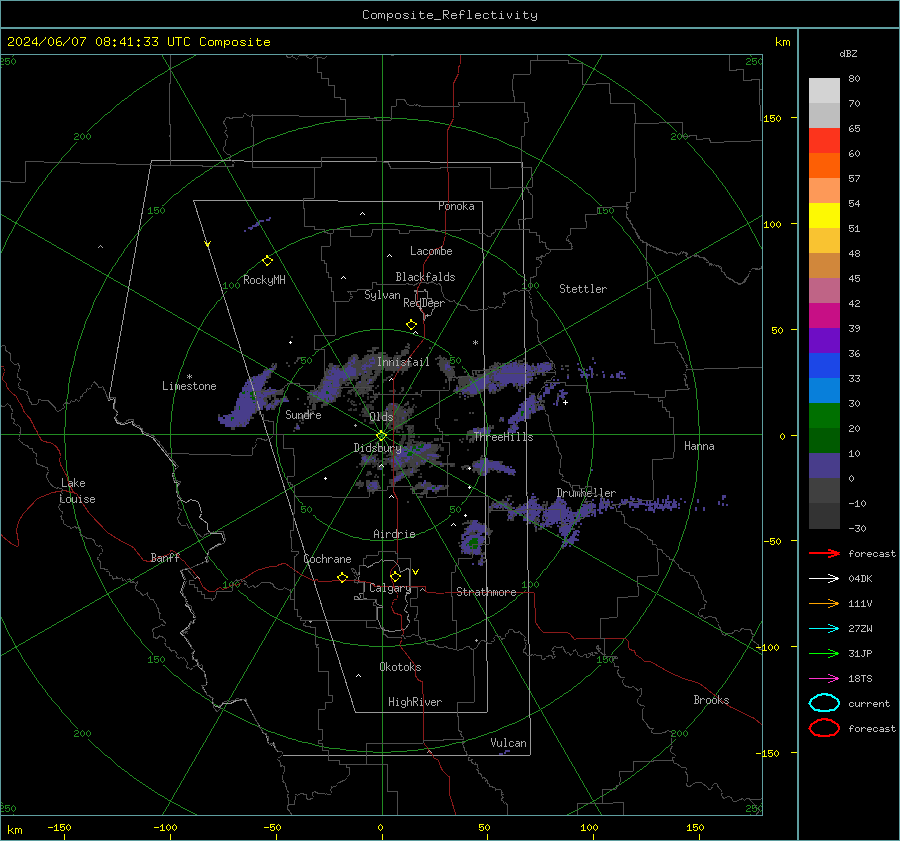
Task: Select the white 04DK arrow legend icon
Action: tap(824, 579)
